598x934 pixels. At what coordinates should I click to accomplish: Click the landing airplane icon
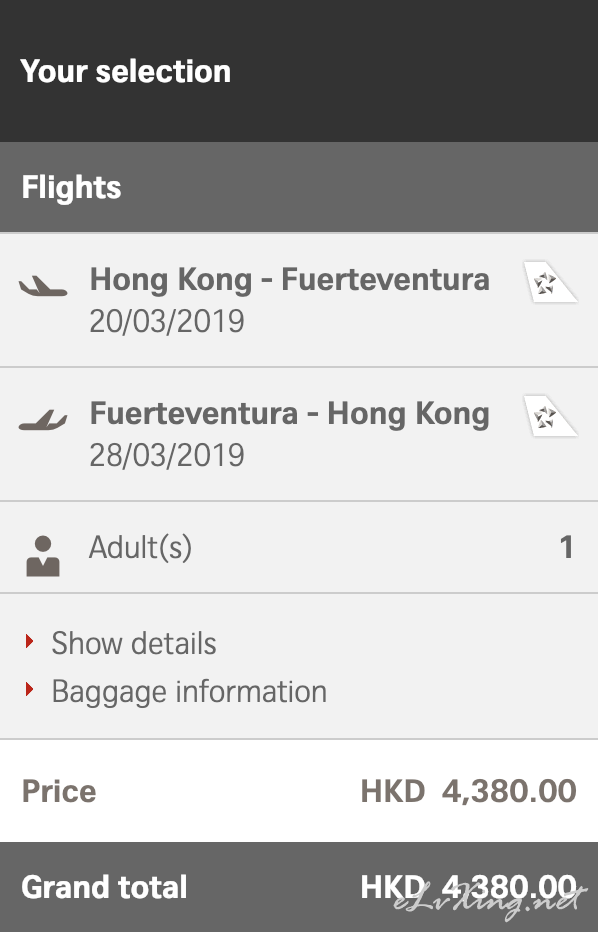(43, 420)
